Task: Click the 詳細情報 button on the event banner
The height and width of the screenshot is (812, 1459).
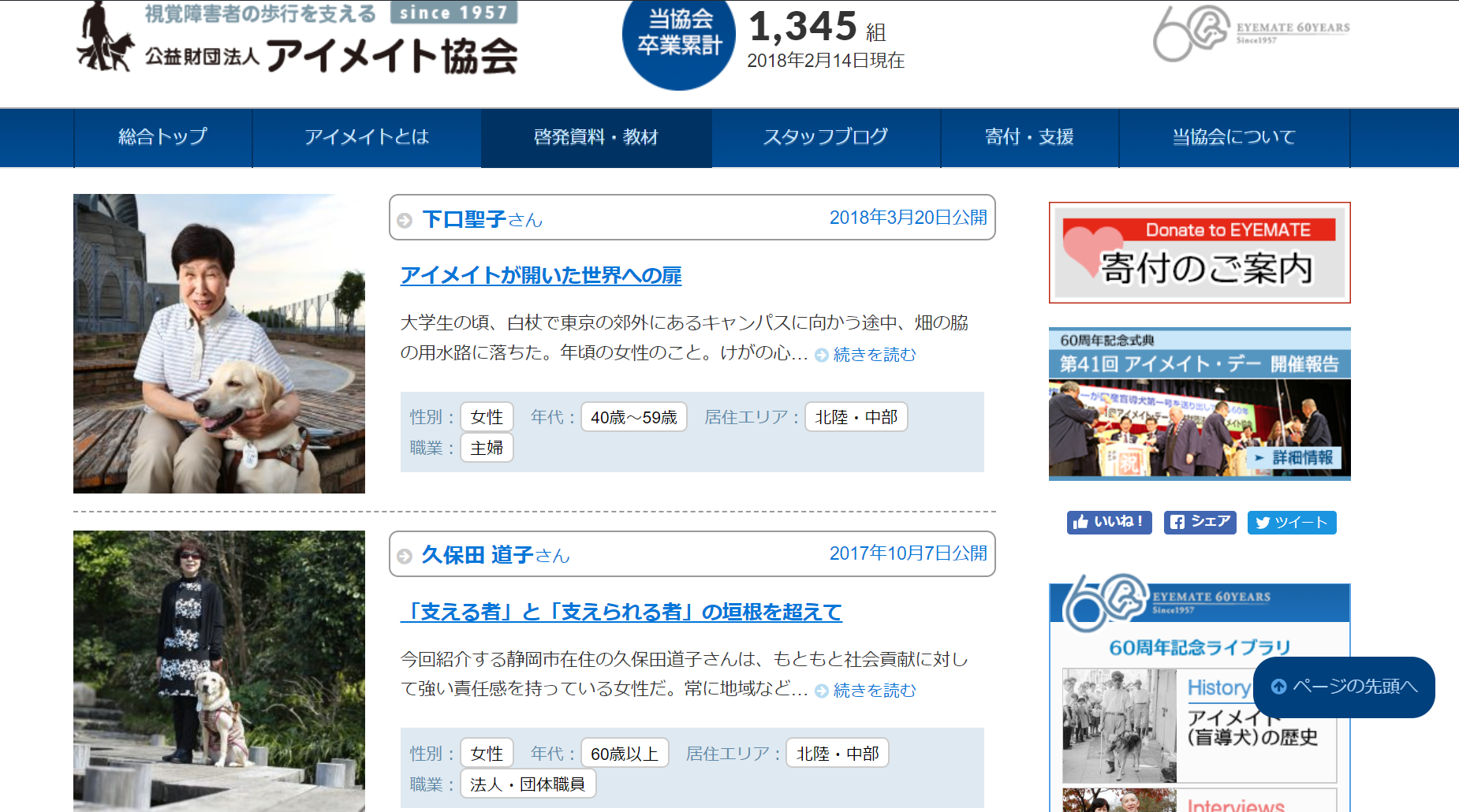Action: coord(1294,457)
